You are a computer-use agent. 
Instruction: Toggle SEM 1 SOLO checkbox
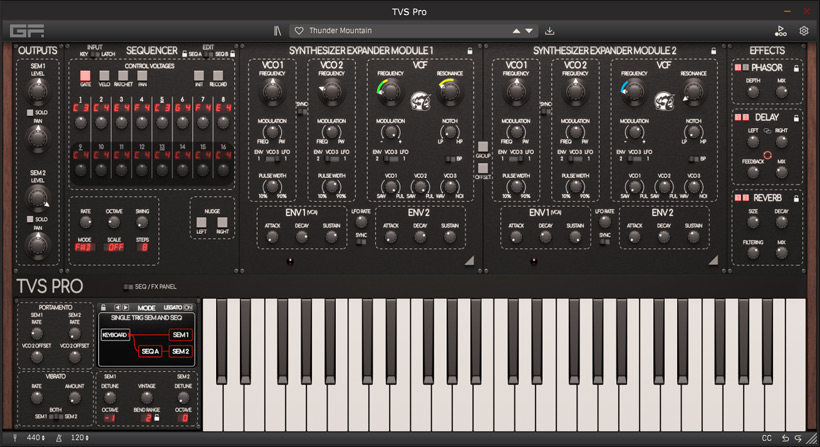tap(30, 112)
